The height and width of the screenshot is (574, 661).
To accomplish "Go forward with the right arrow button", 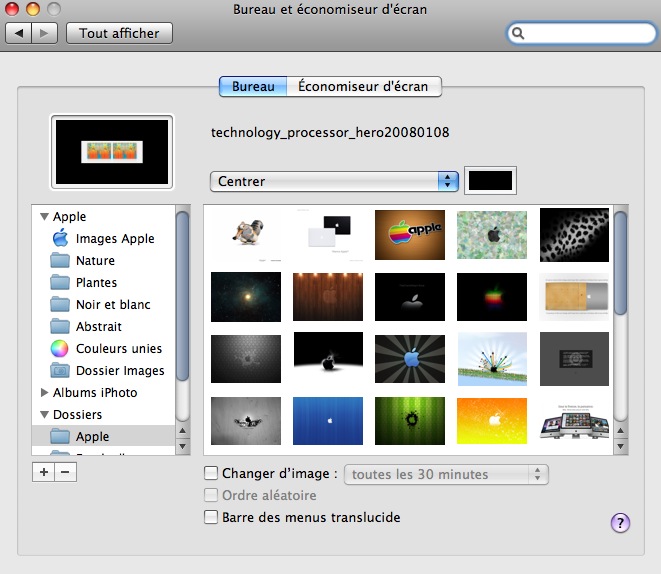I will (x=44, y=33).
